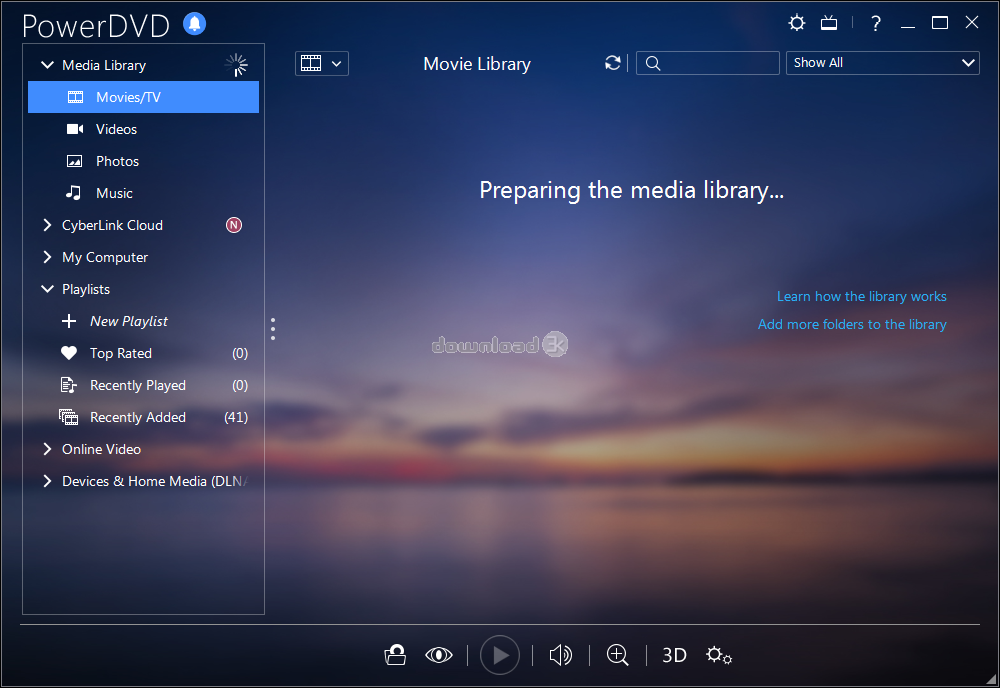Expand the CyberLink Cloud section
The height and width of the screenshot is (688, 1000).
(47, 225)
